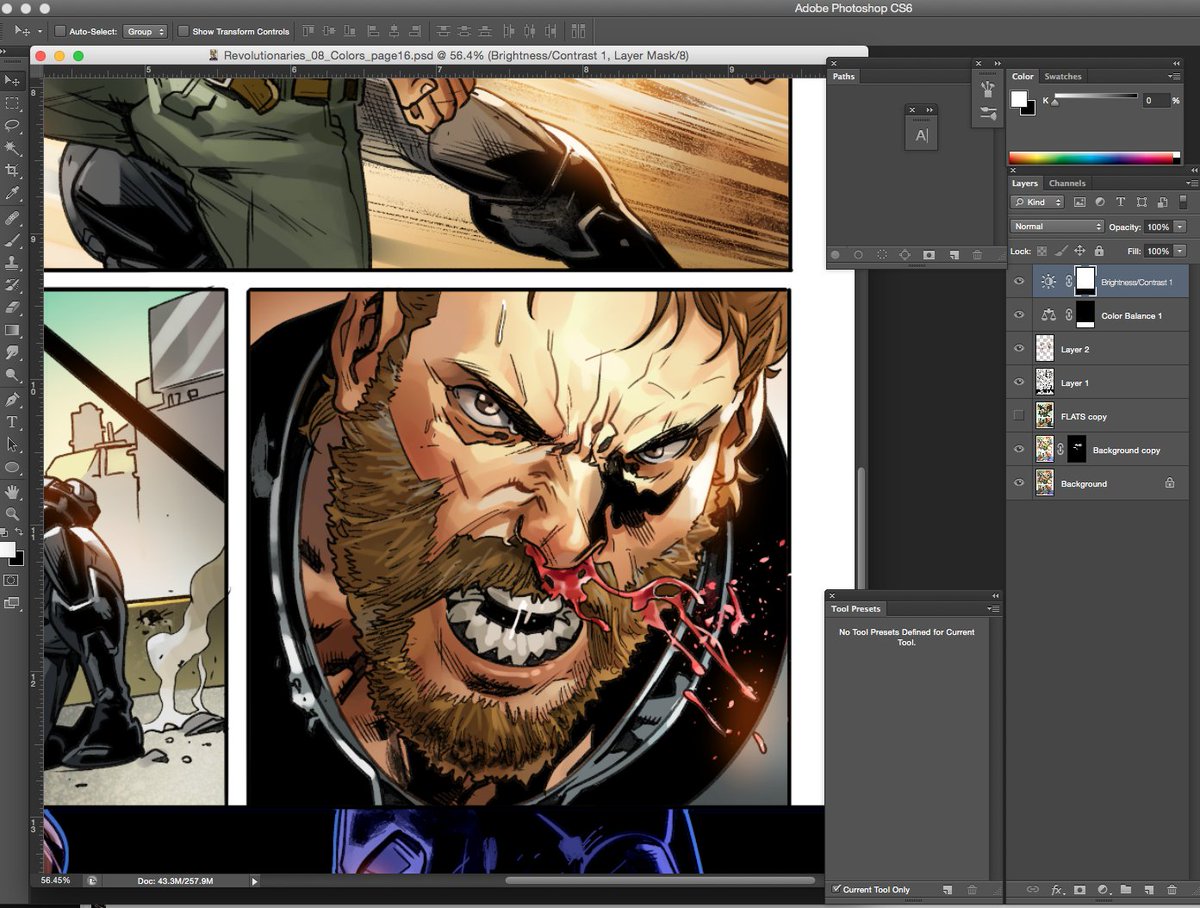This screenshot has height=908, width=1200.
Task: Select the Dodge tool
Action: point(12,375)
